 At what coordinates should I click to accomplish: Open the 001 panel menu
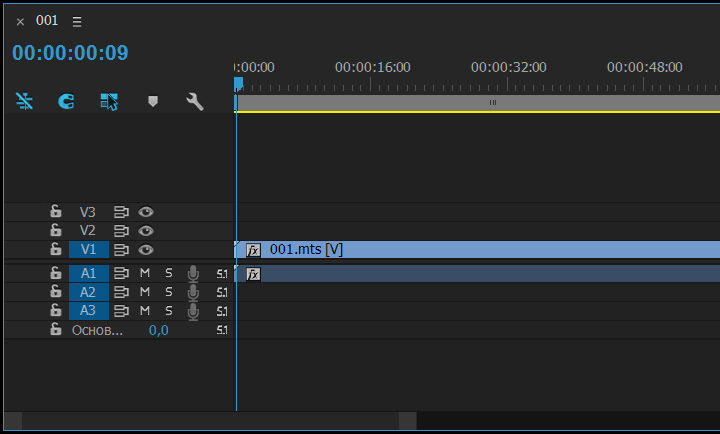[x=77, y=22]
